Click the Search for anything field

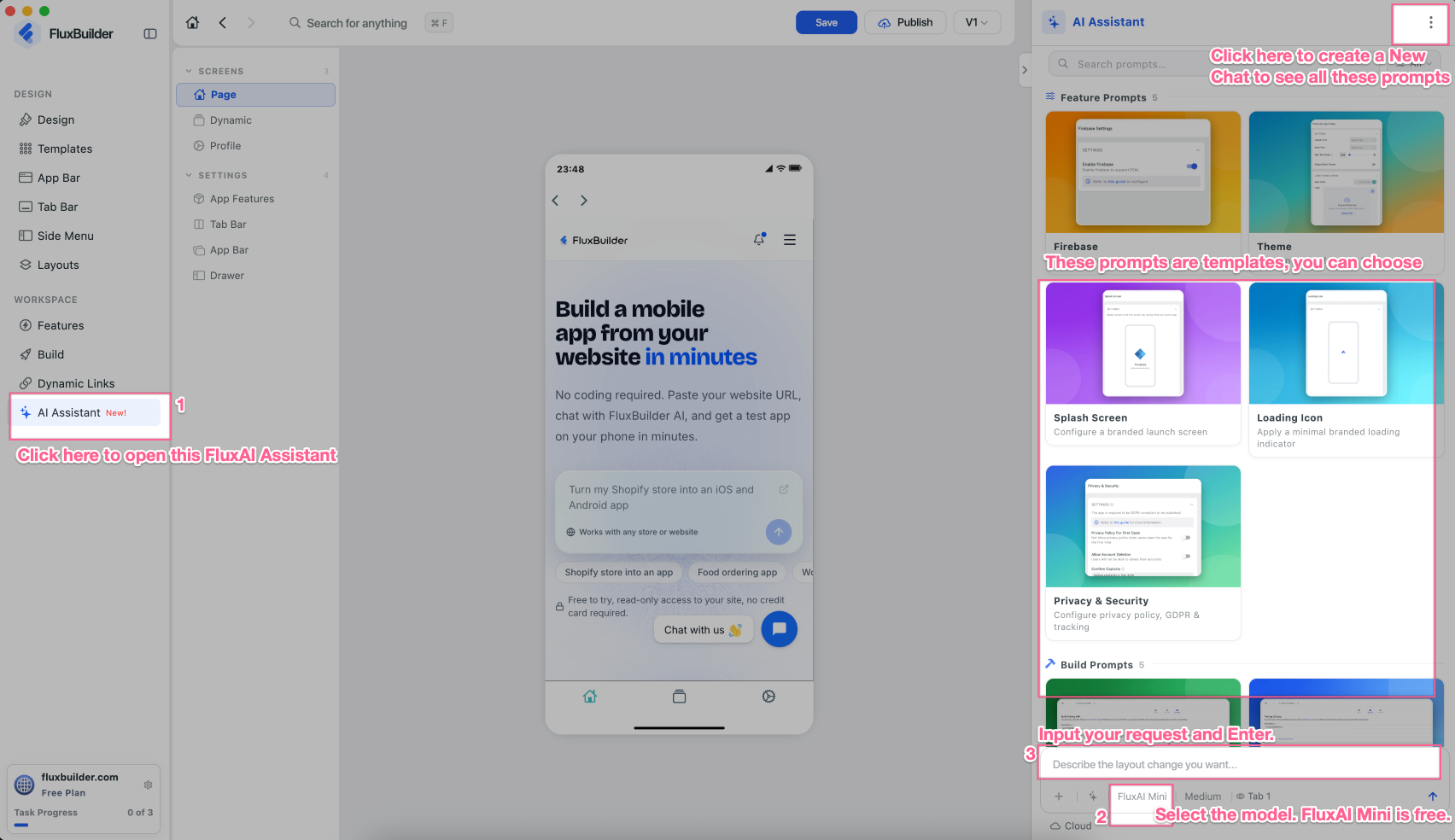(357, 23)
